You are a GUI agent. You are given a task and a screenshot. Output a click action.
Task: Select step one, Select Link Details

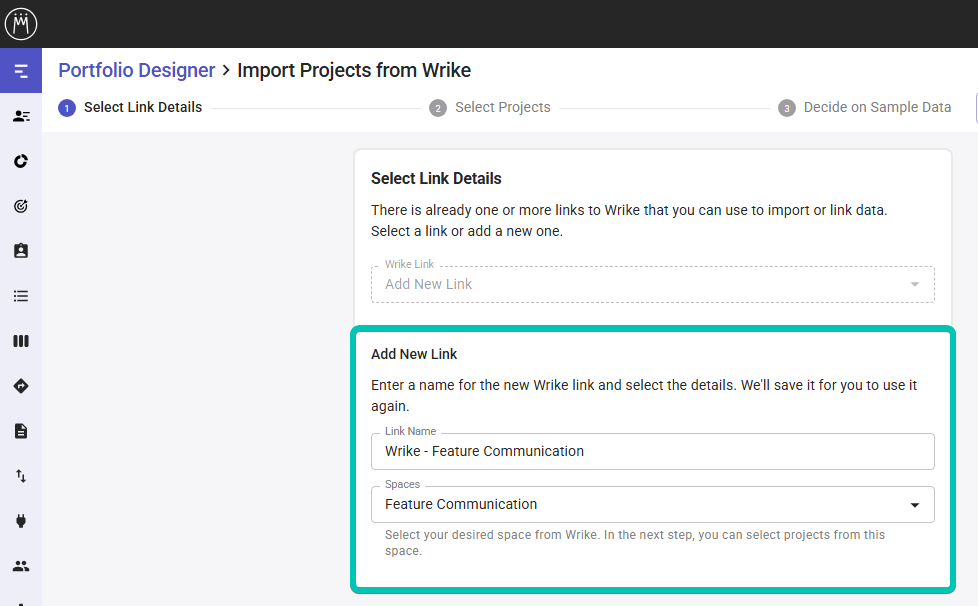[x=129, y=107]
